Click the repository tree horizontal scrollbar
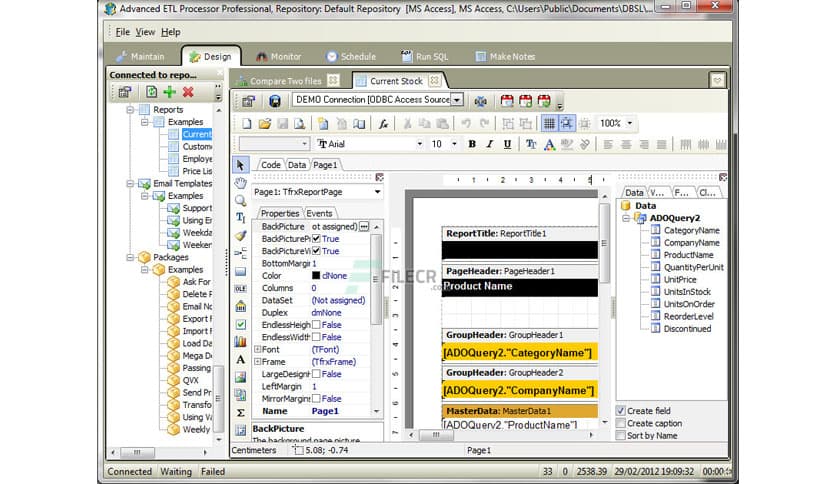This screenshot has width=836, height=484. tap(159, 452)
